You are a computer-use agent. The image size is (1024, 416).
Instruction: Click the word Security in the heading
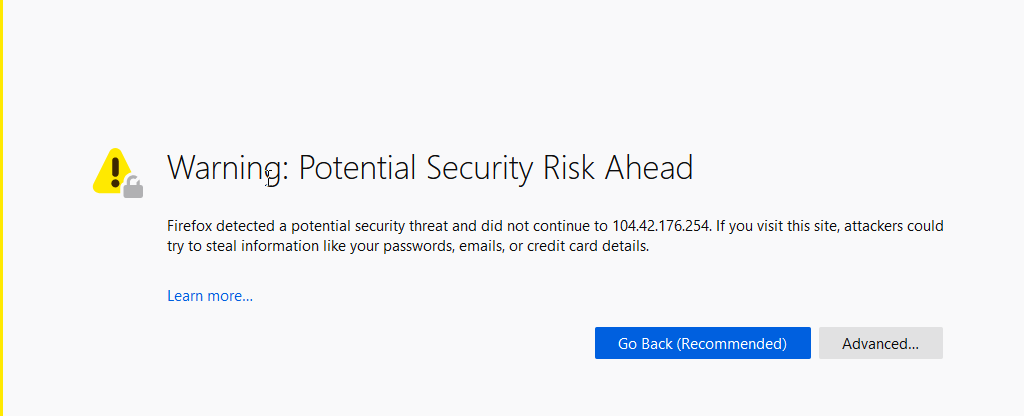click(x=480, y=169)
